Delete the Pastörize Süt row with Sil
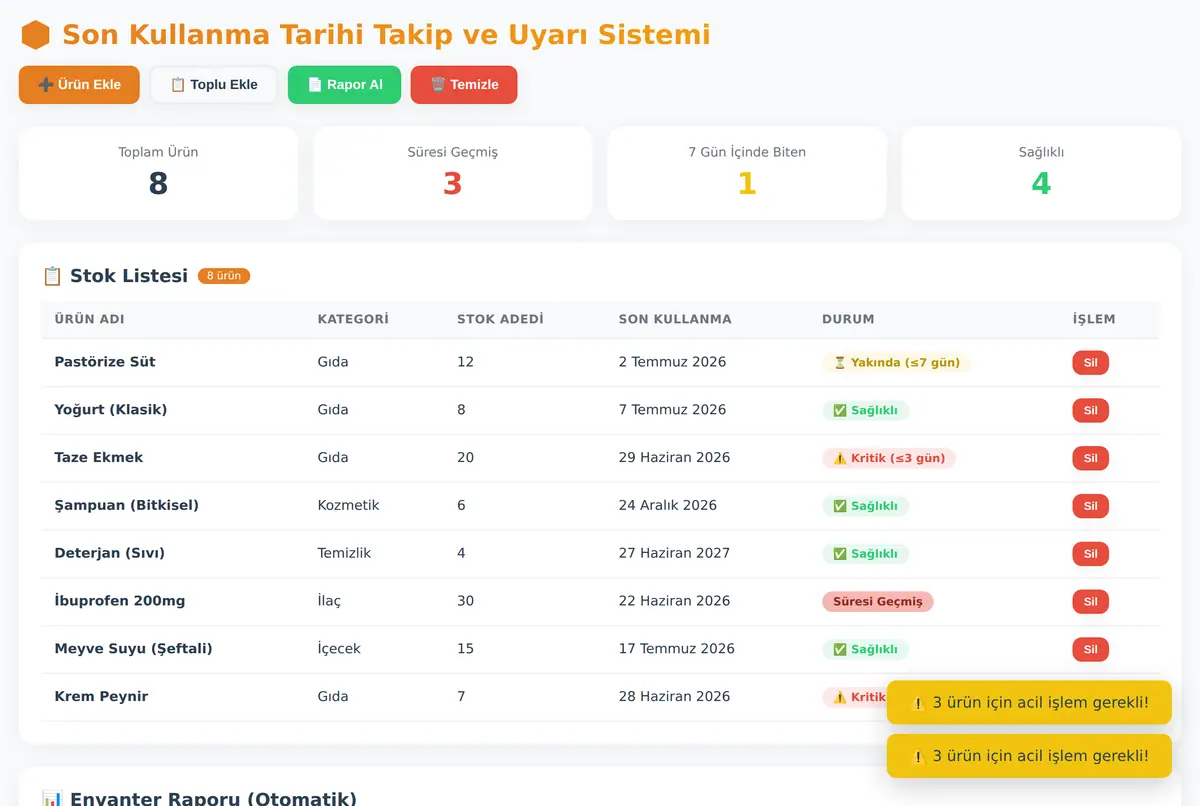The height and width of the screenshot is (806, 1200). (1091, 362)
